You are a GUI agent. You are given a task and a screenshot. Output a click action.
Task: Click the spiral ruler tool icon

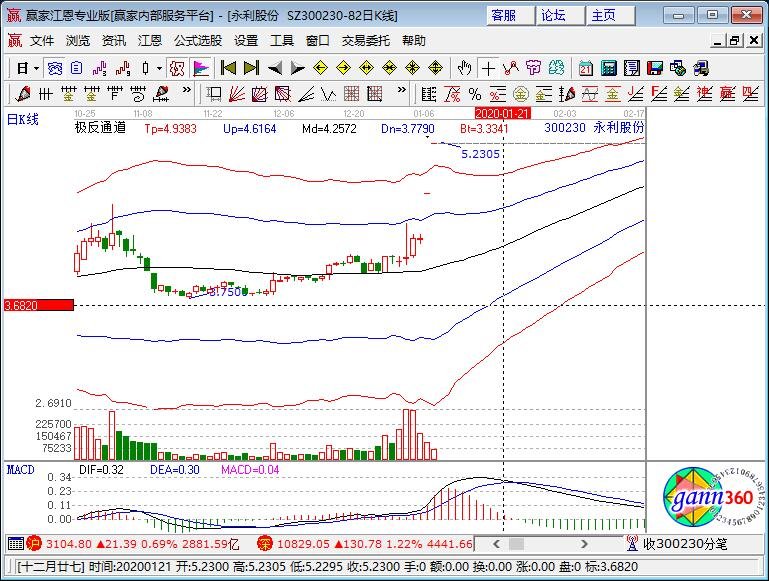(x=138, y=93)
